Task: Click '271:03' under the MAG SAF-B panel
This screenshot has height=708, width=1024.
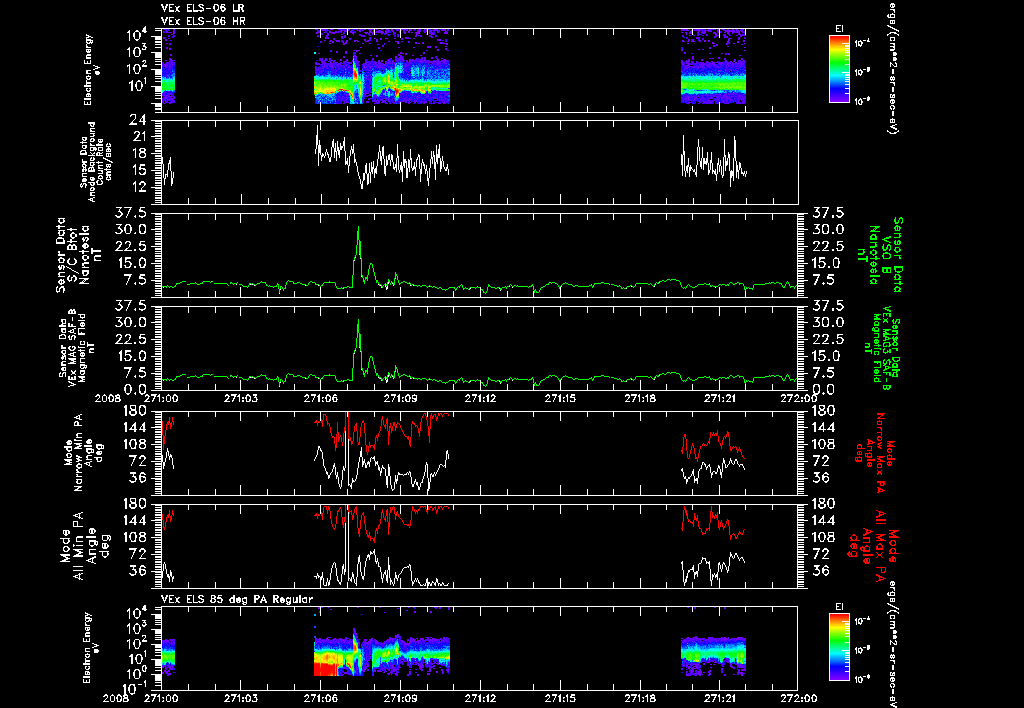Action: point(241,398)
